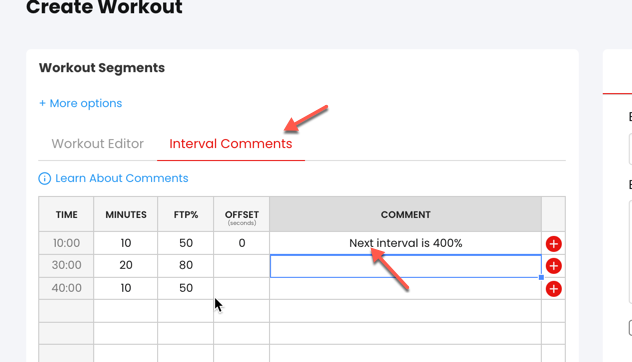Click the FTP% column header
Screen dimensions: 632x362
pos(186,214)
